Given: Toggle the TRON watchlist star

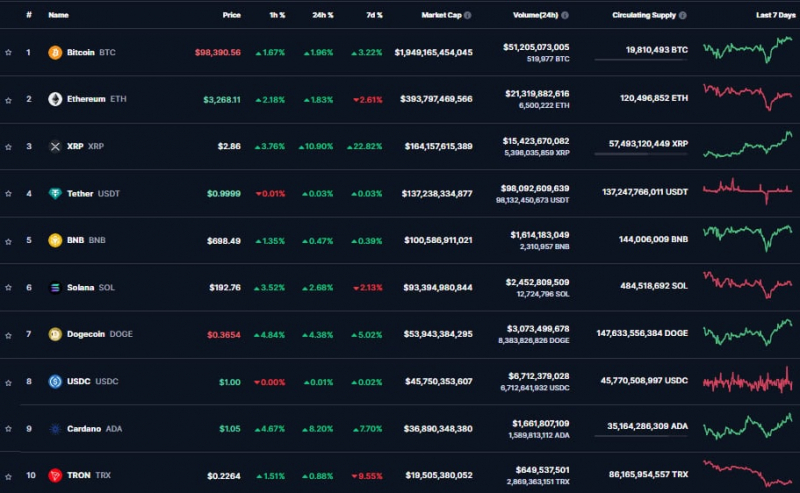Looking at the screenshot, I should click(x=9, y=477).
